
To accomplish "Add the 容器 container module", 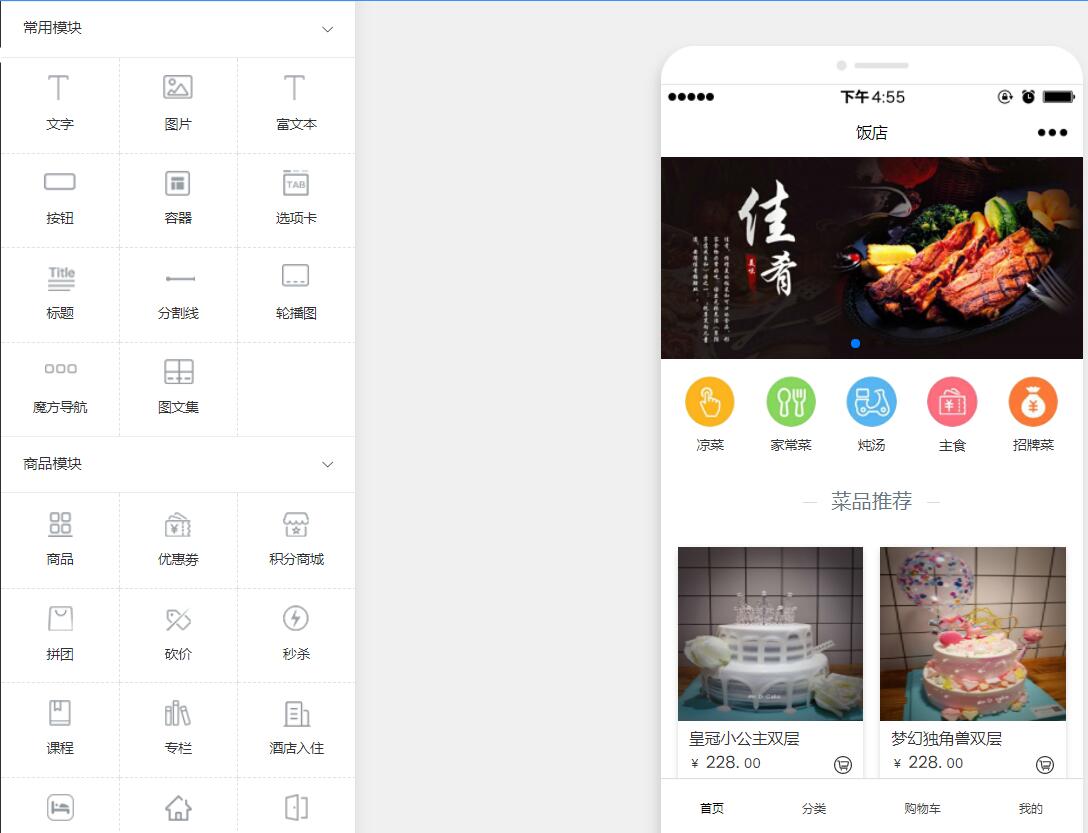I will tap(178, 199).
